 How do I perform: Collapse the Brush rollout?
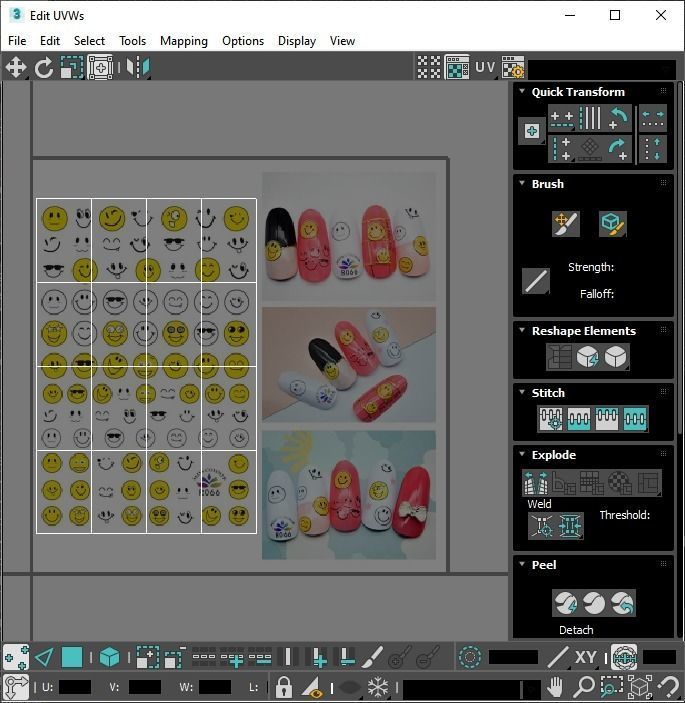(522, 183)
